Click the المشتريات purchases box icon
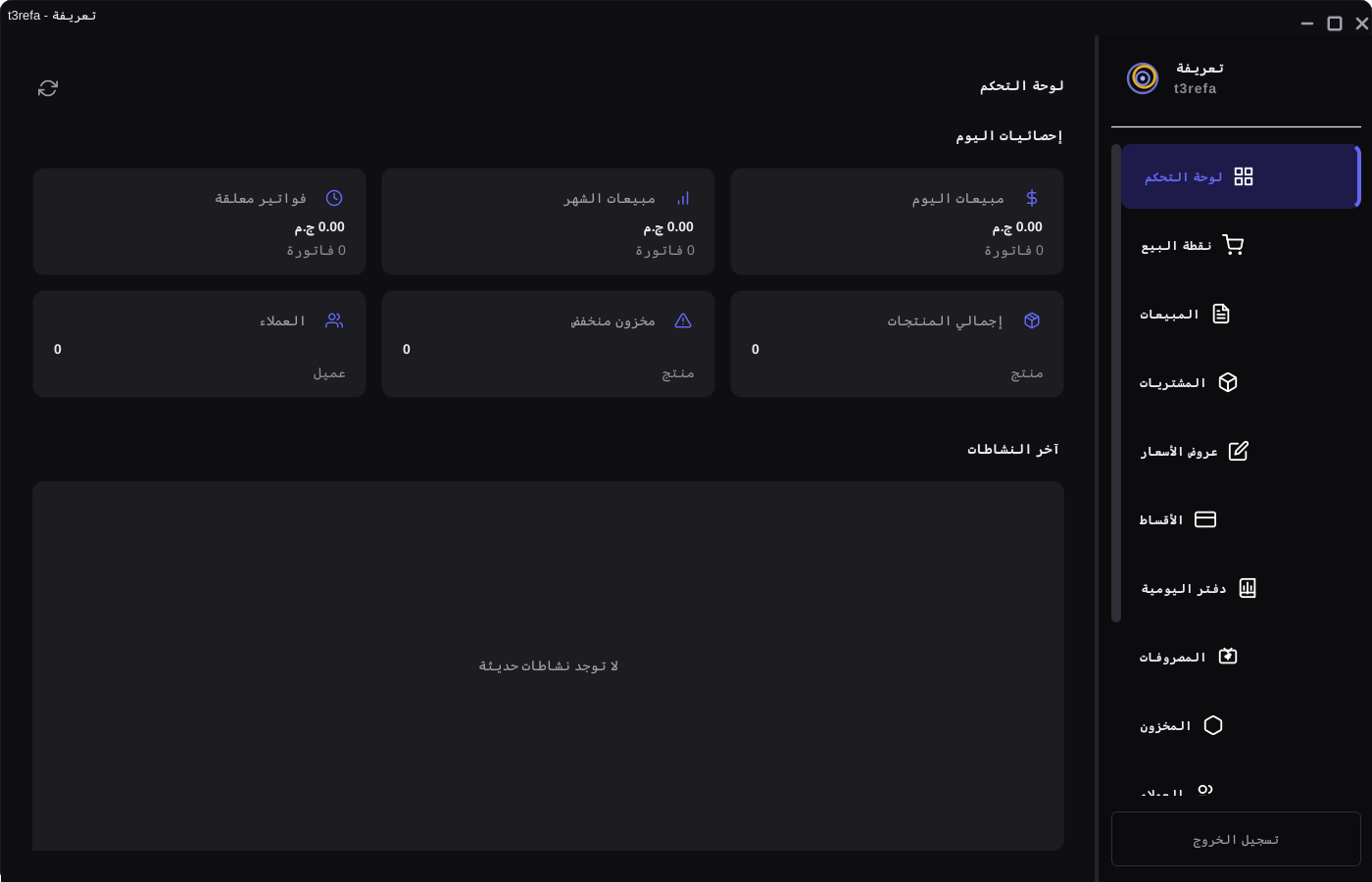Screen dimensions: 1372x882 [1230, 382]
